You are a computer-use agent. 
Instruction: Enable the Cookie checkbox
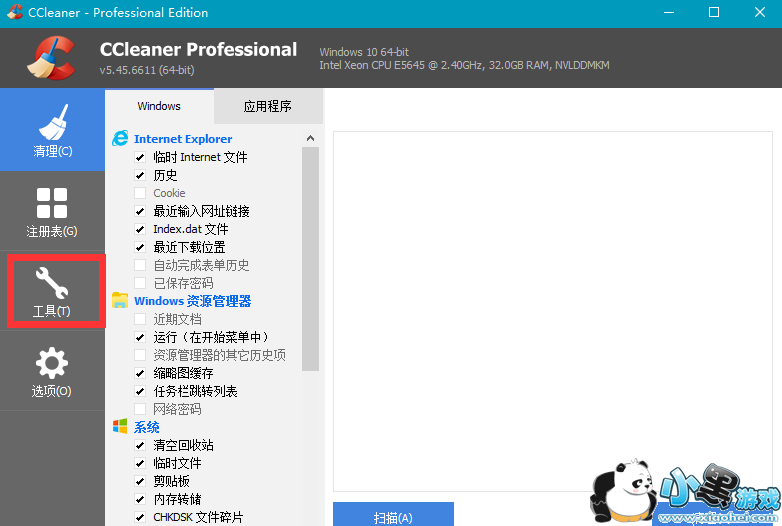pyautogui.click(x=140, y=193)
